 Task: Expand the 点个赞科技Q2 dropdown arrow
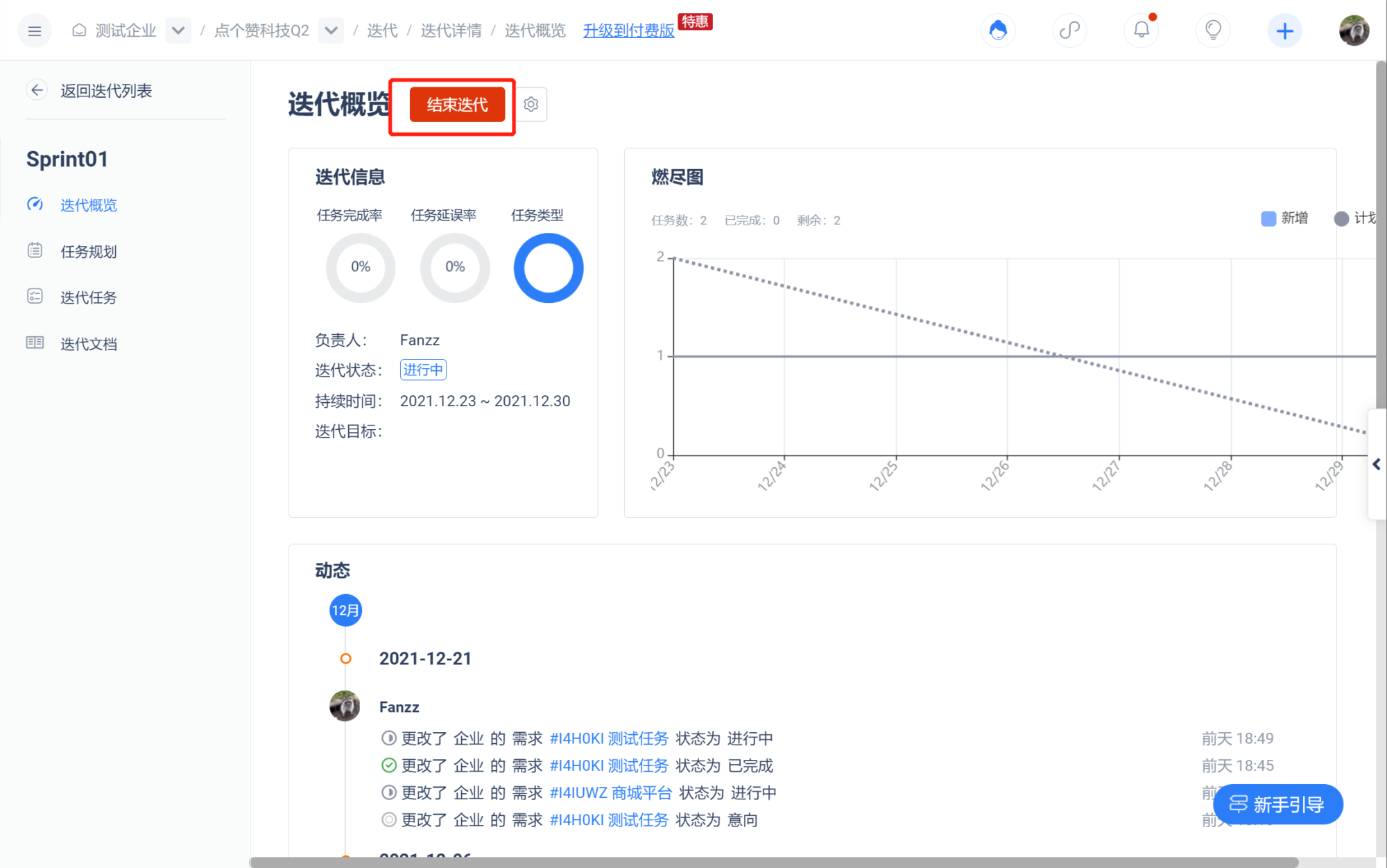[x=331, y=31]
